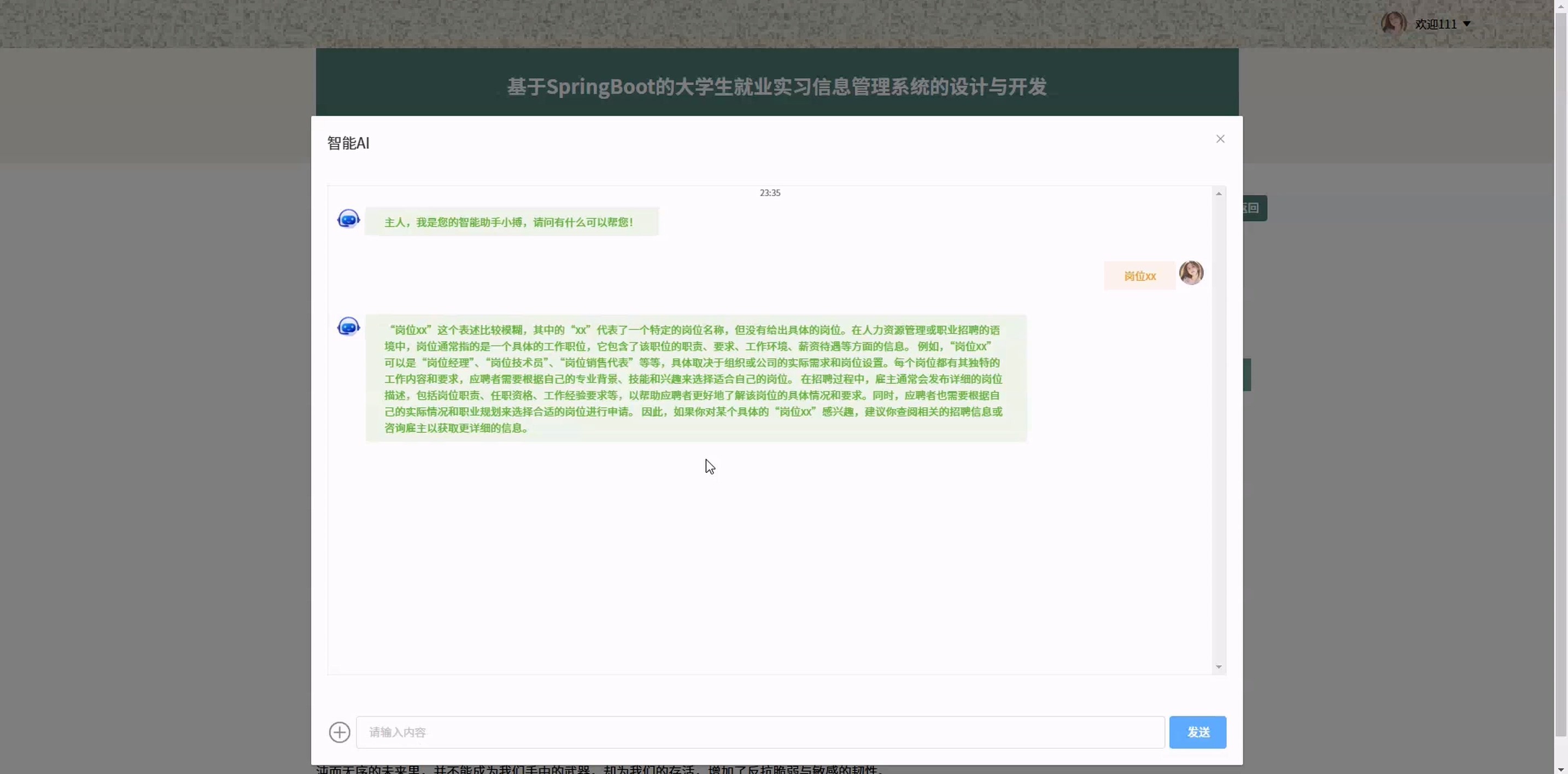Expand the 欢迎111 dropdown arrow

click(1467, 24)
